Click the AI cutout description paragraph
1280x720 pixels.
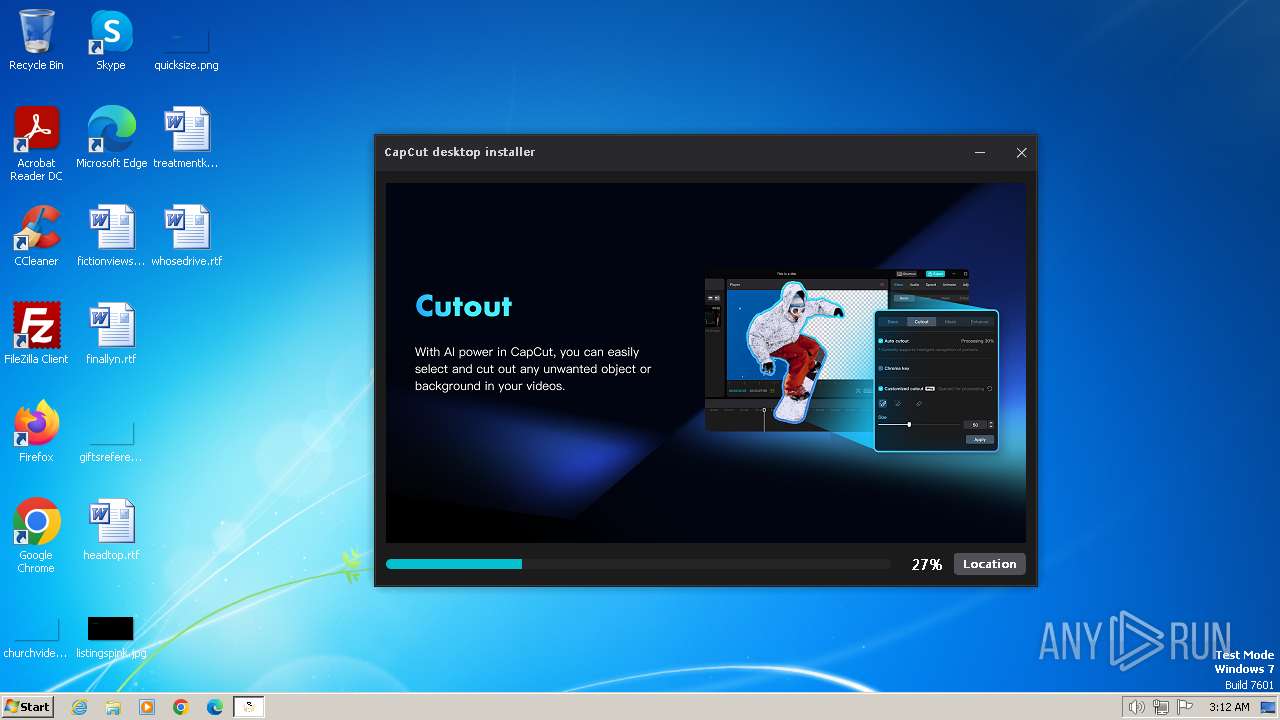point(533,369)
